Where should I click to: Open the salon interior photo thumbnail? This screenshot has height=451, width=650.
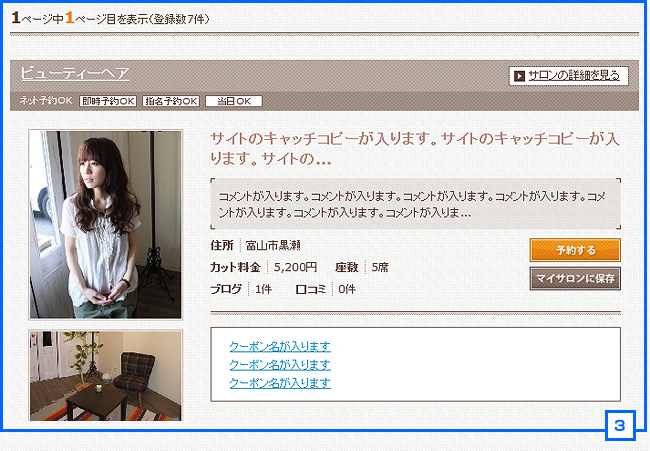105,375
